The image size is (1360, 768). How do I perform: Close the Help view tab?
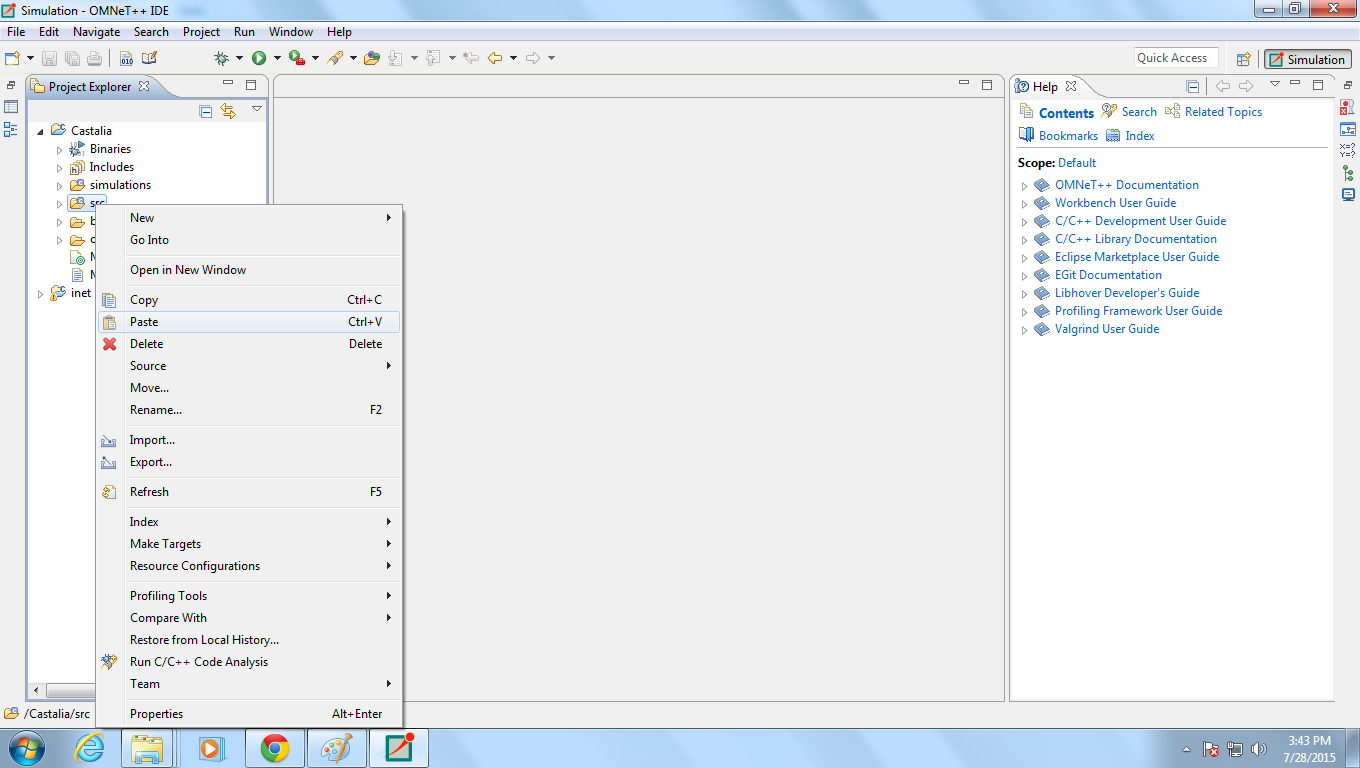click(1071, 86)
